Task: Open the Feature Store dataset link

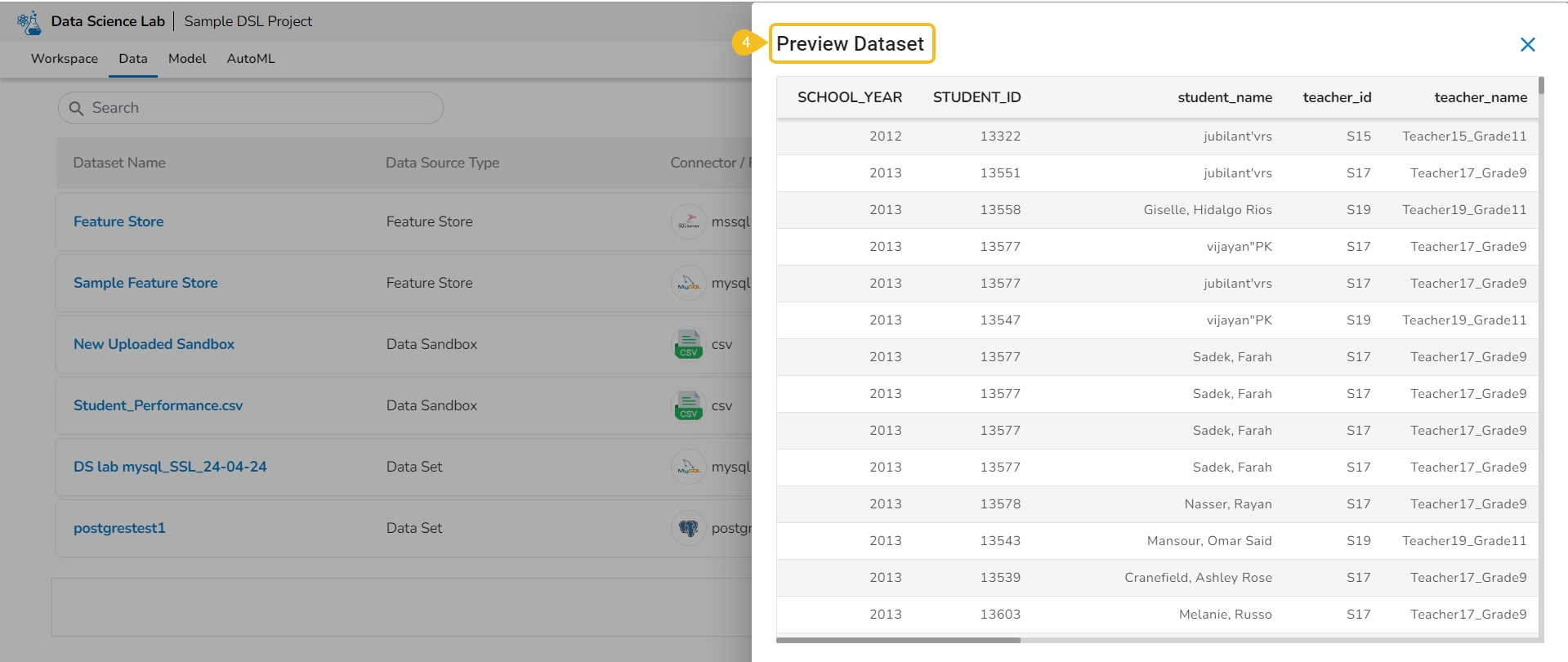Action: [118, 221]
